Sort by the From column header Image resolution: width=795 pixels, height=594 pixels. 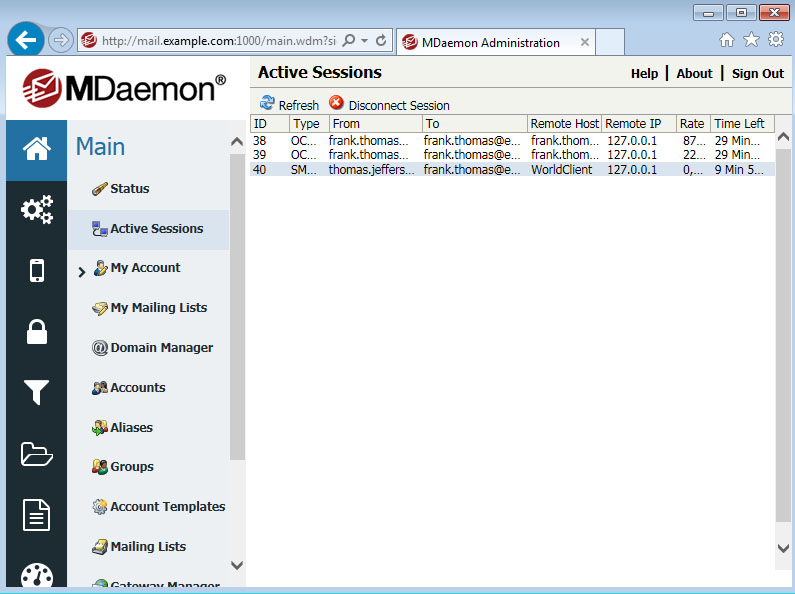[375, 124]
